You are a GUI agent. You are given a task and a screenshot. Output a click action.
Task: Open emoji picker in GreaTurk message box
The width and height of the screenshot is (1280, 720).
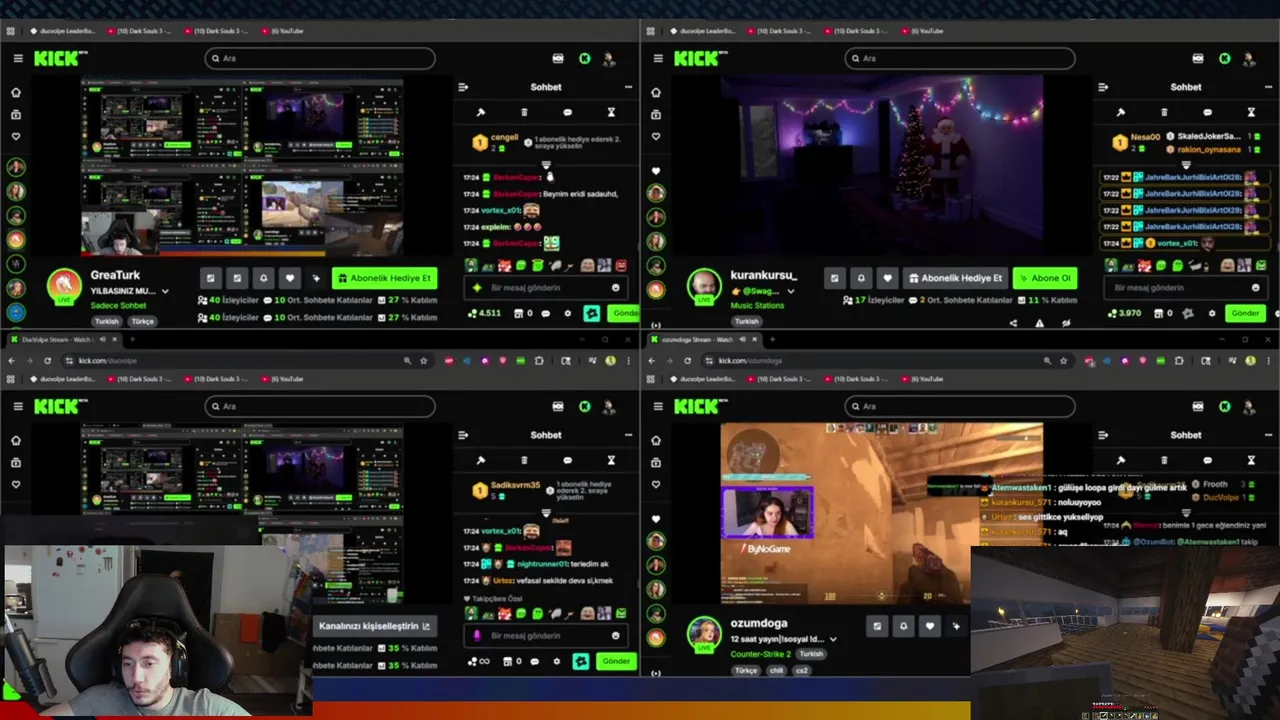616,288
